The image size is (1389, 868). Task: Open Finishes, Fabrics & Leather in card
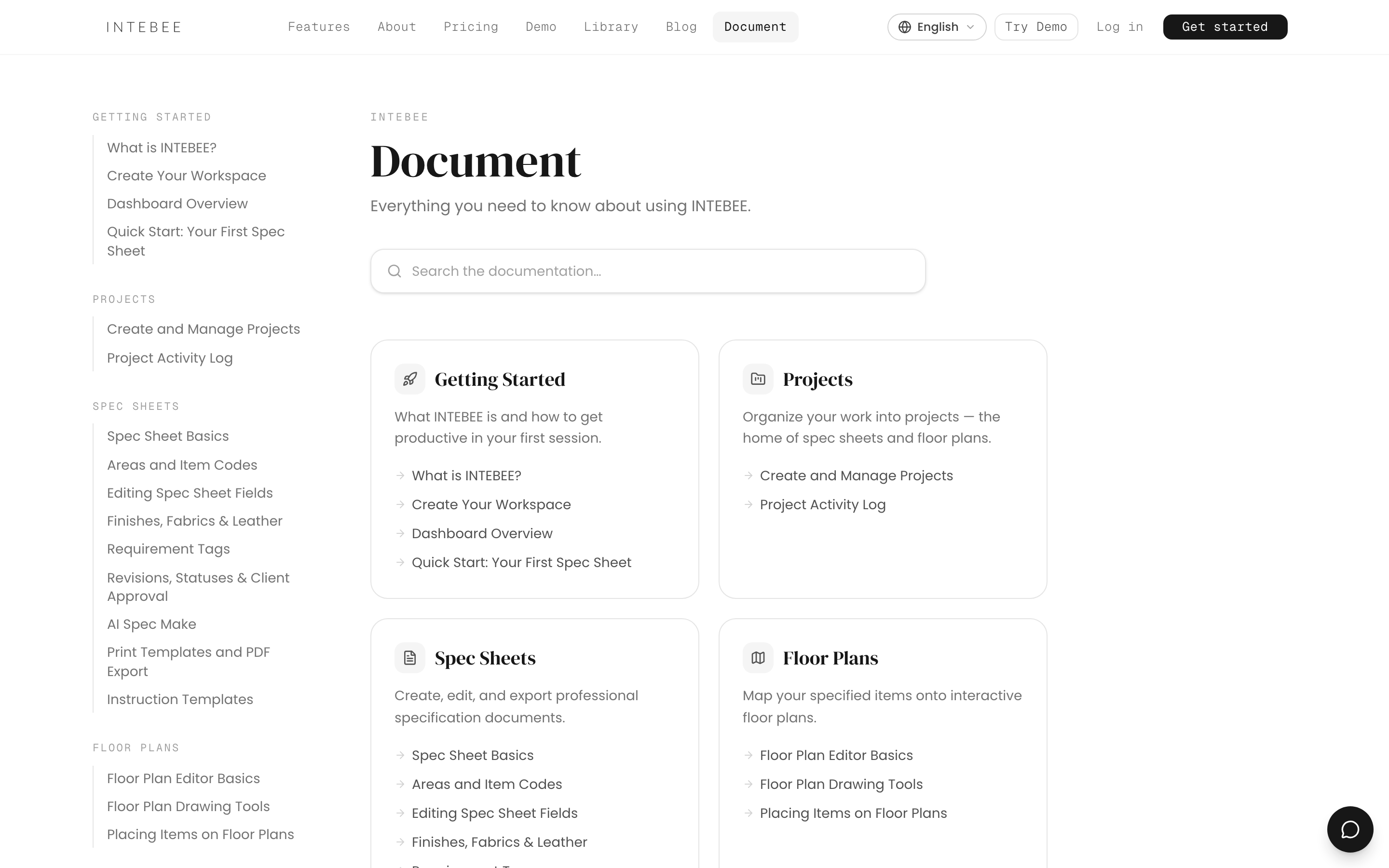tap(499, 841)
